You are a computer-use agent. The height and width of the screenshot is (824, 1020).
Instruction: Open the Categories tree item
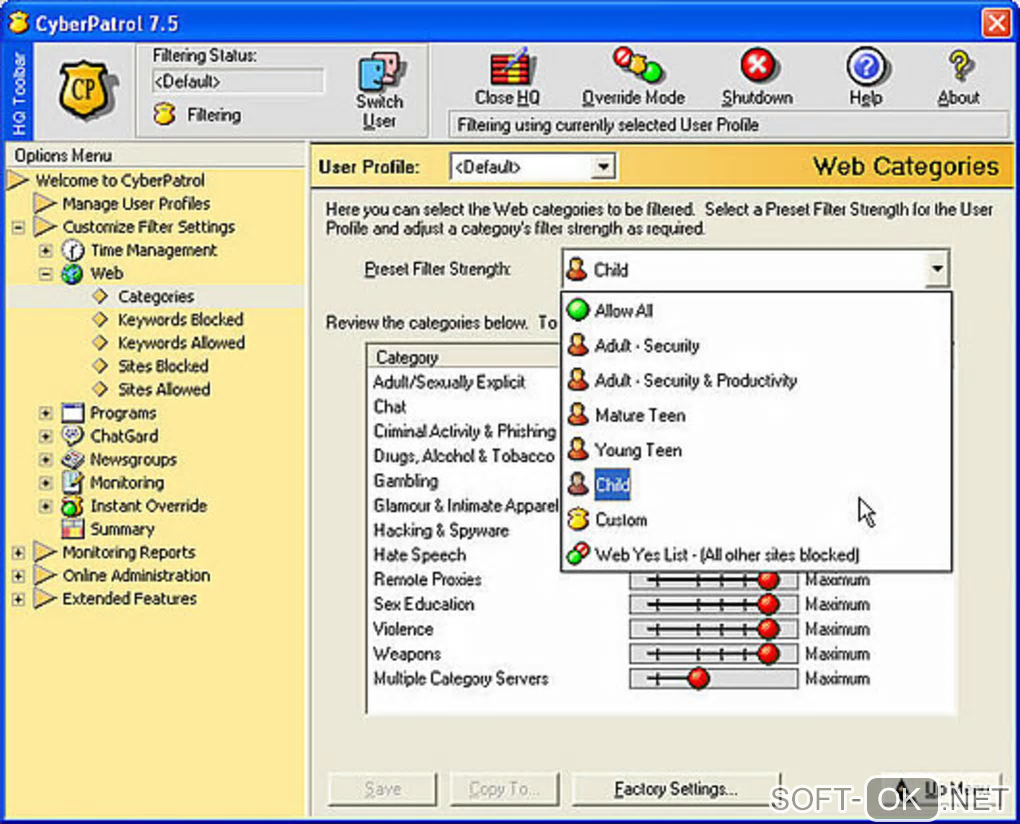point(156,297)
